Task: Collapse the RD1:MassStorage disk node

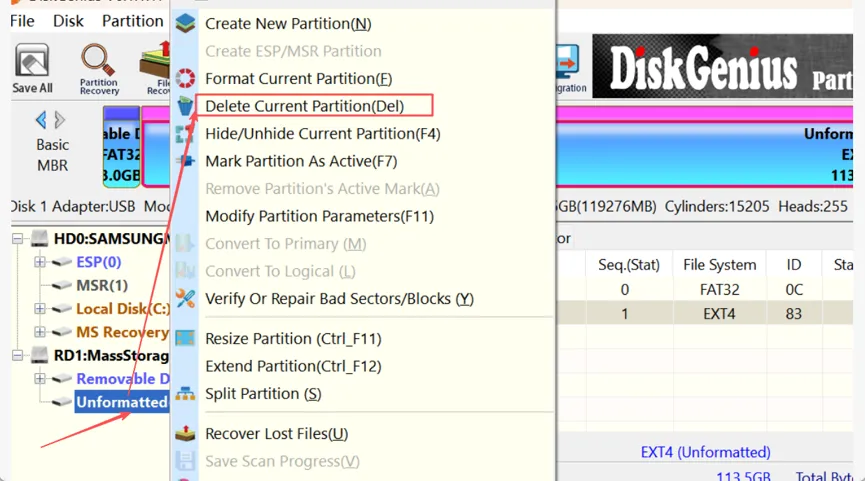Action: coord(18,355)
